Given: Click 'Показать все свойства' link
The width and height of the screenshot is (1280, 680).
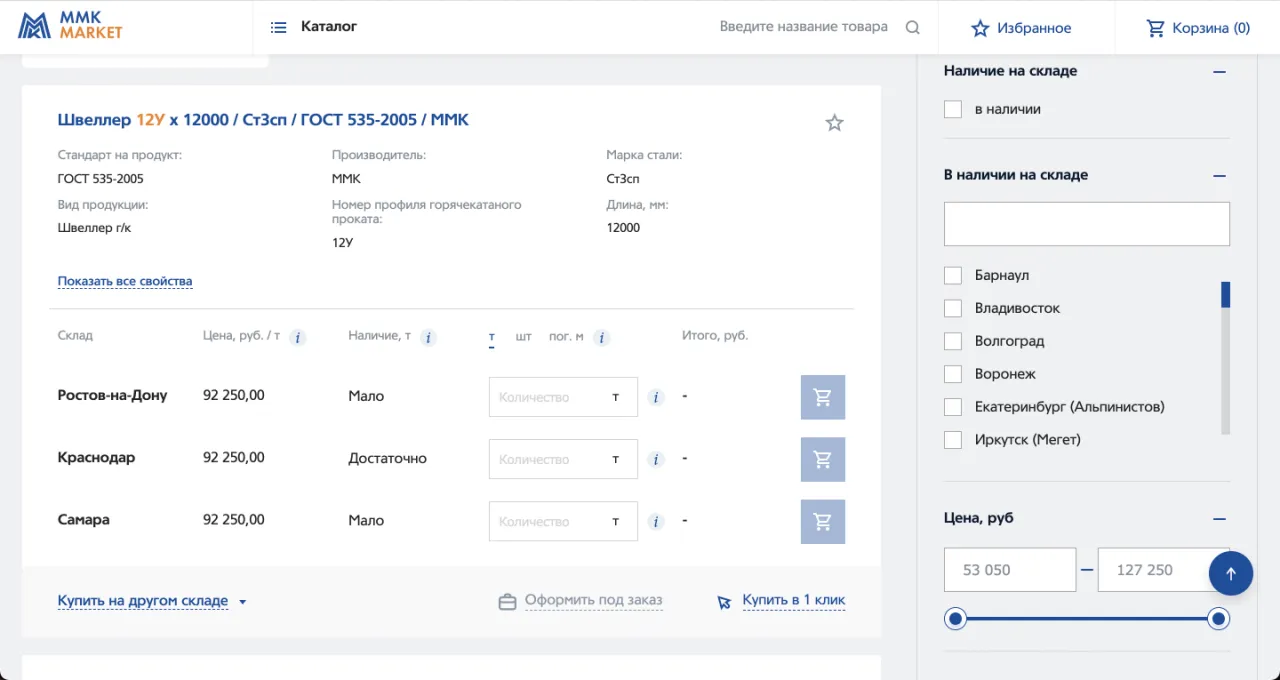Looking at the screenshot, I should click(125, 281).
